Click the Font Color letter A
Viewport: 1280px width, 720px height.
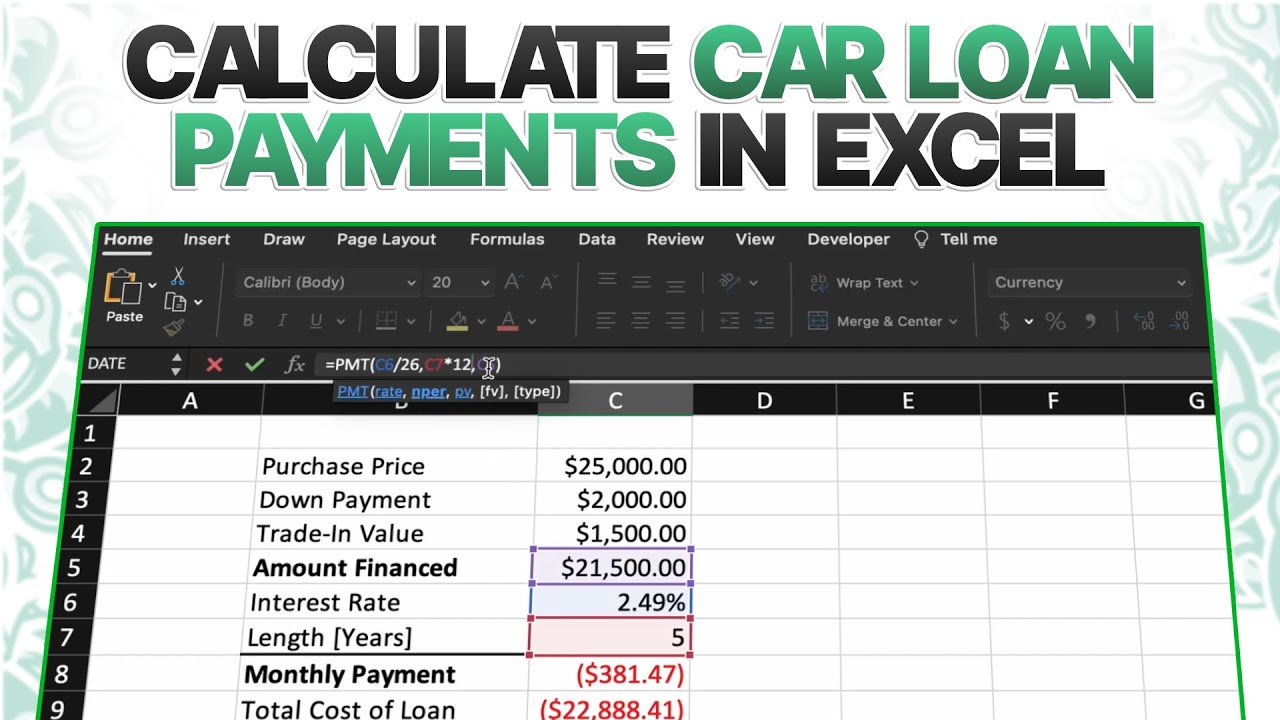(508, 321)
